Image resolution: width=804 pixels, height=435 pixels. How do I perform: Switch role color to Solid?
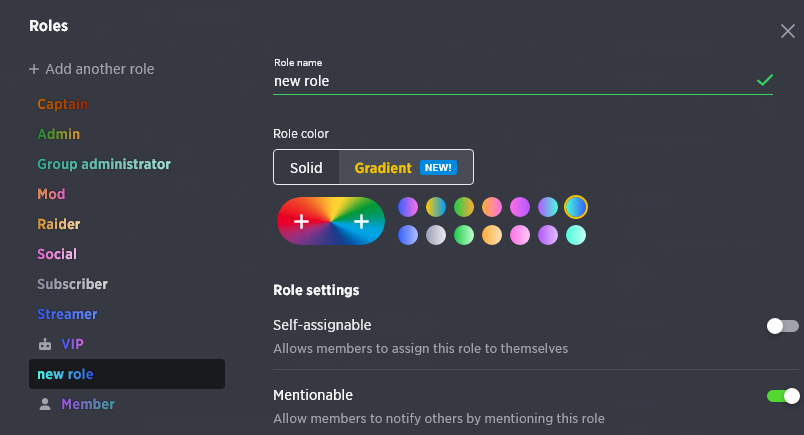[x=306, y=168]
